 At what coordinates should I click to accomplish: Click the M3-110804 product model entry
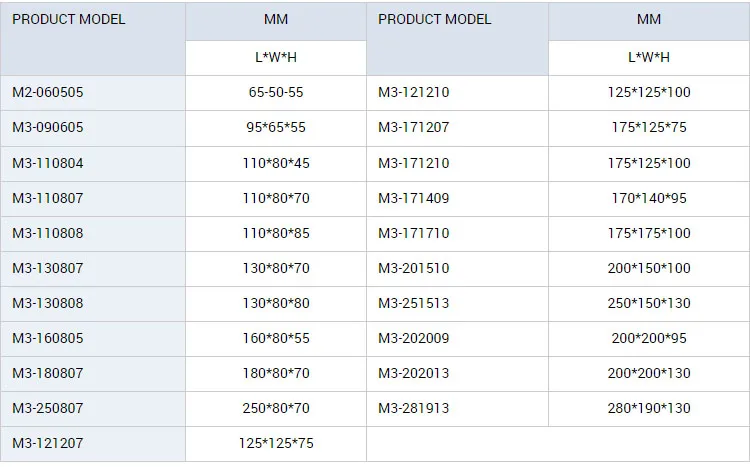click(x=48, y=163)
